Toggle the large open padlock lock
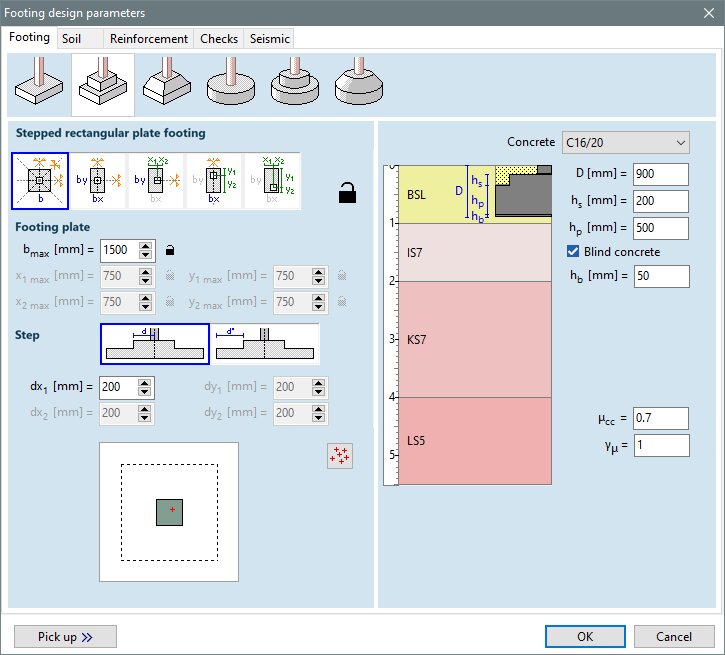Viewport: 725px width, 655px height. 347,193
